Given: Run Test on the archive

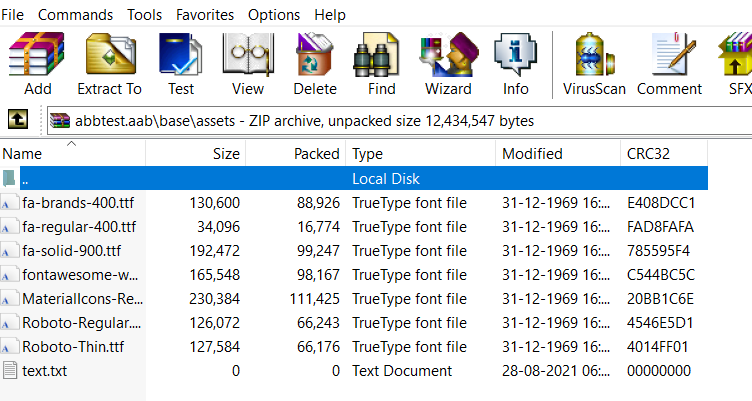Looking at the screenshot, I should tap(181, 62).
